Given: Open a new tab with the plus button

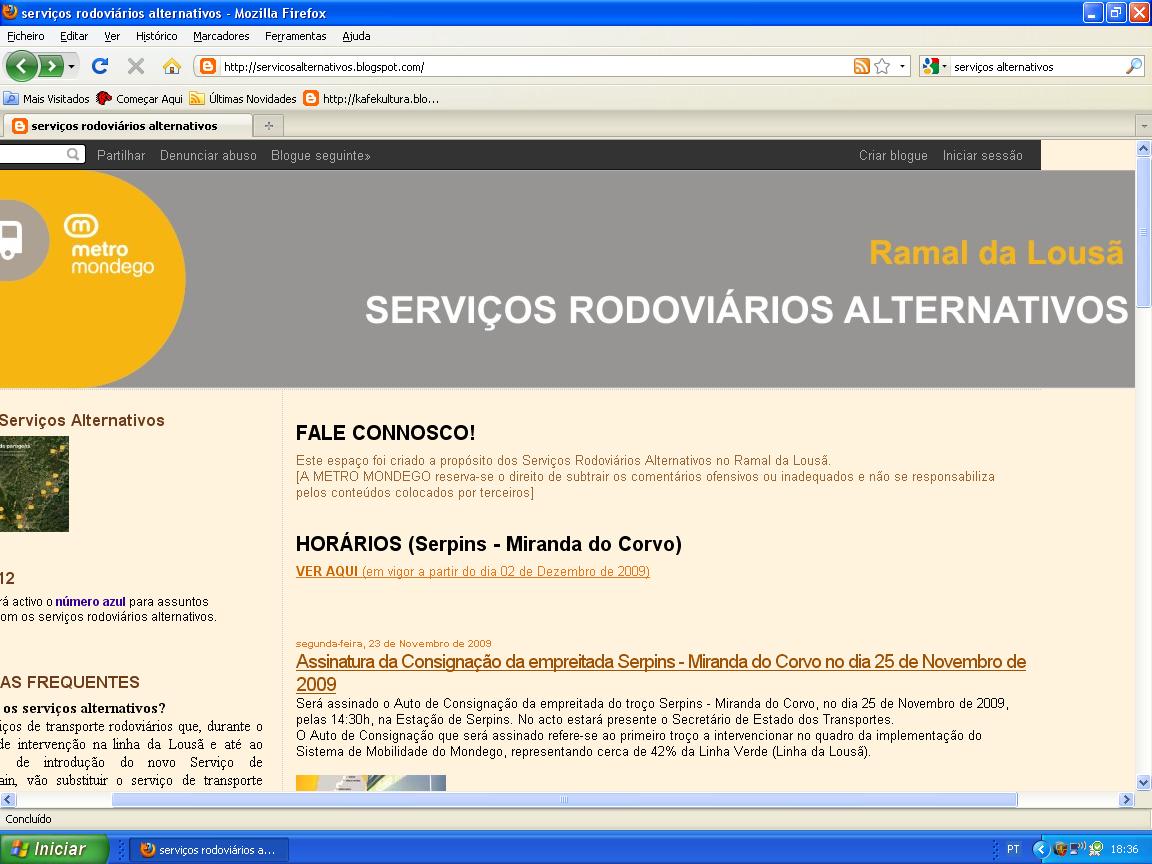Looking at the screenshot, I should pos(269,126).
